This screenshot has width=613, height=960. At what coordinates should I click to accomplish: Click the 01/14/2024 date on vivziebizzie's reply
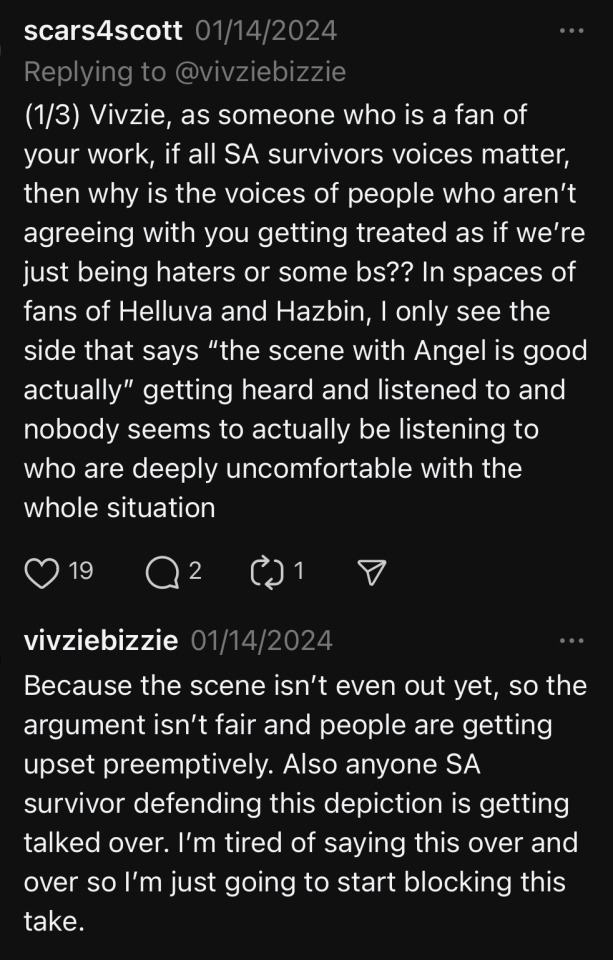point(262,640)
